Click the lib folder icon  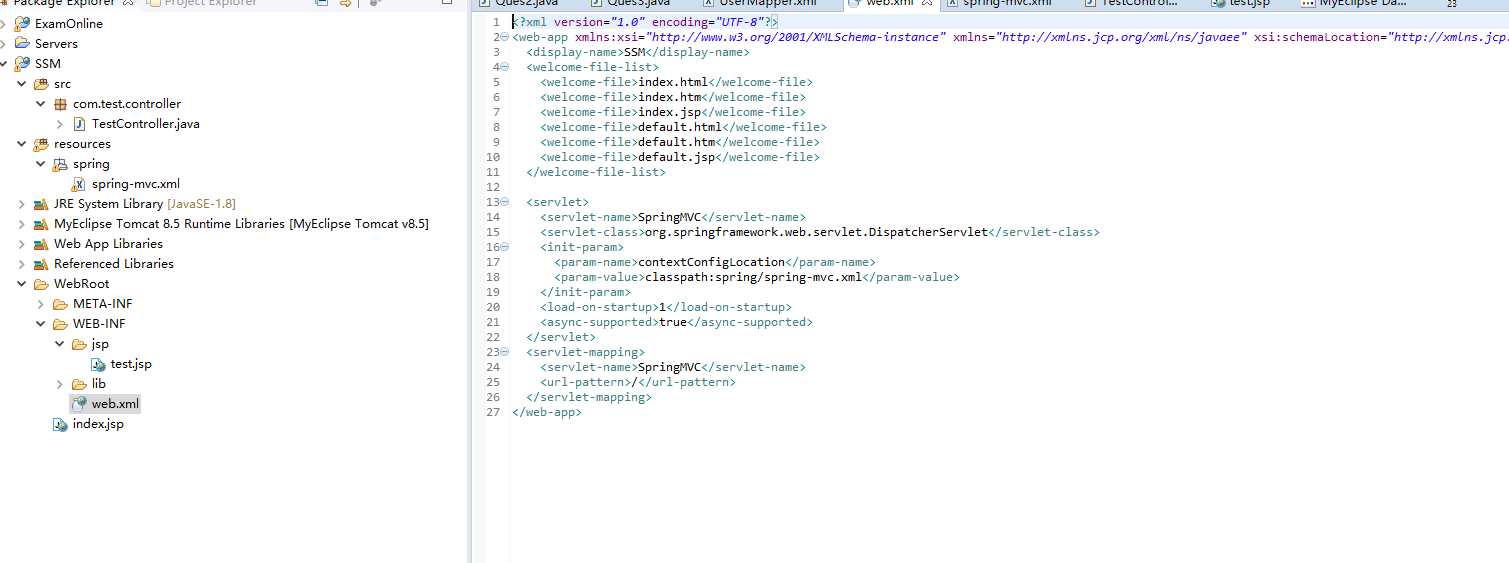tap(79, 383)
